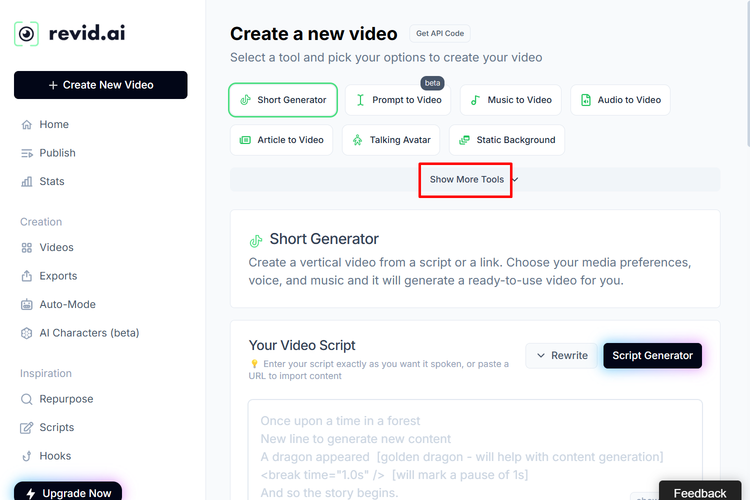Open the Script Generator
Image resolution: width=750 pixels, height=500 pixels.
(x=652, y=356)
